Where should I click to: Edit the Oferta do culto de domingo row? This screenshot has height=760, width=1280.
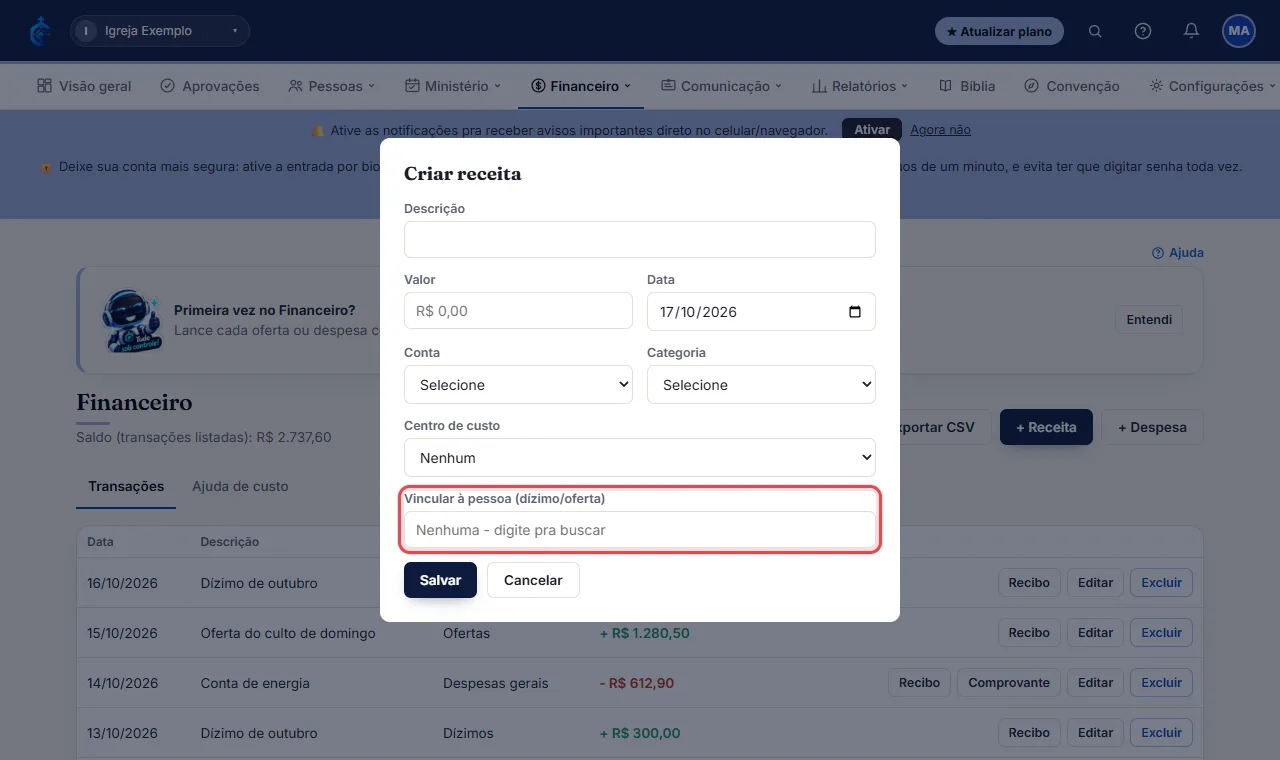1095,632
